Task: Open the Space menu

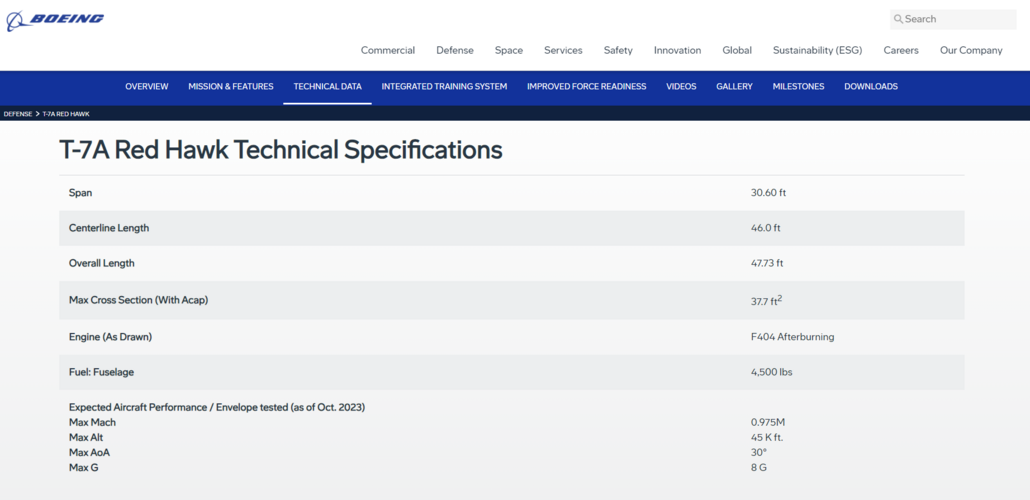Action: 509,50
